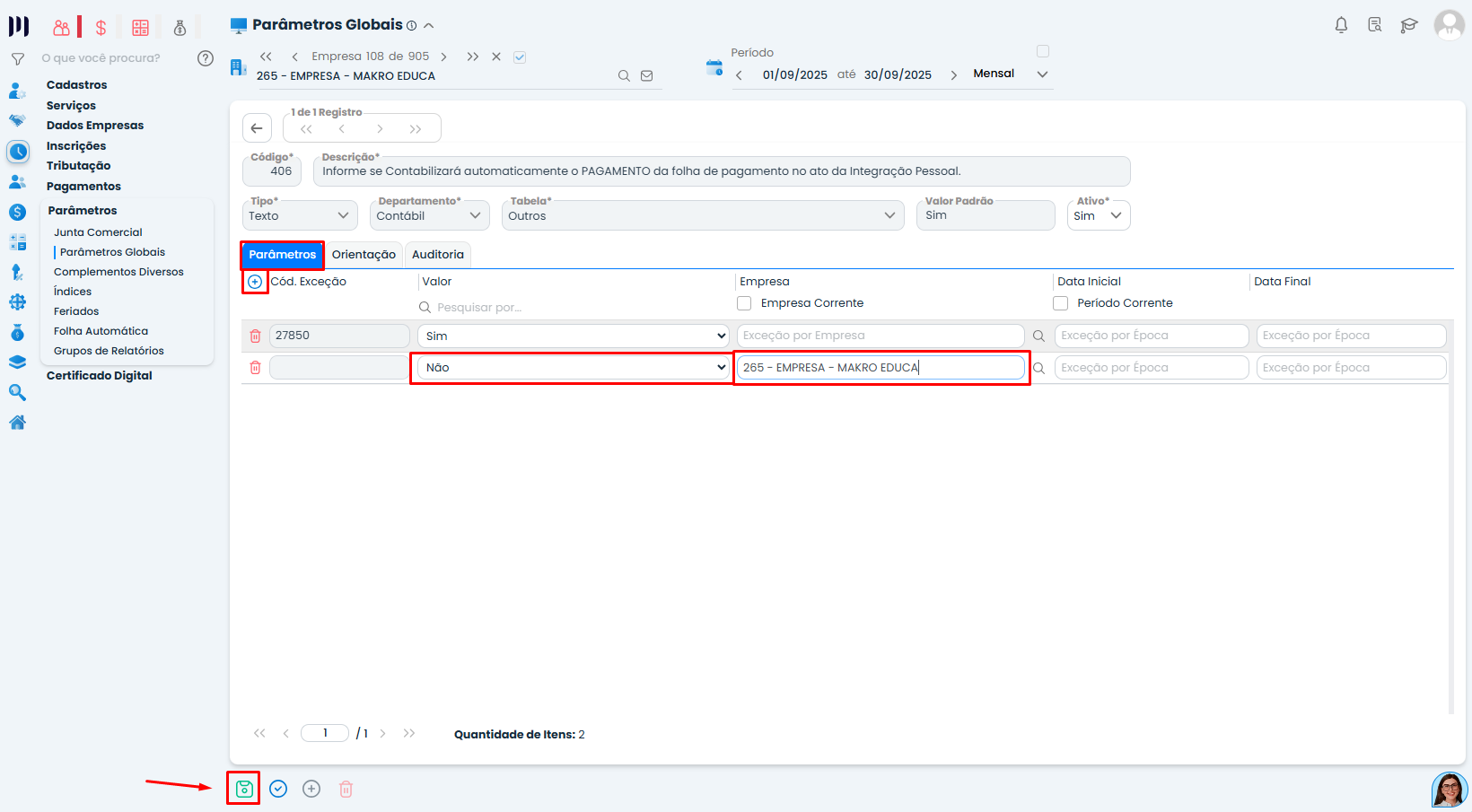Click the notifications bell icon
1472x812 pixels.
click(1341, 25)
